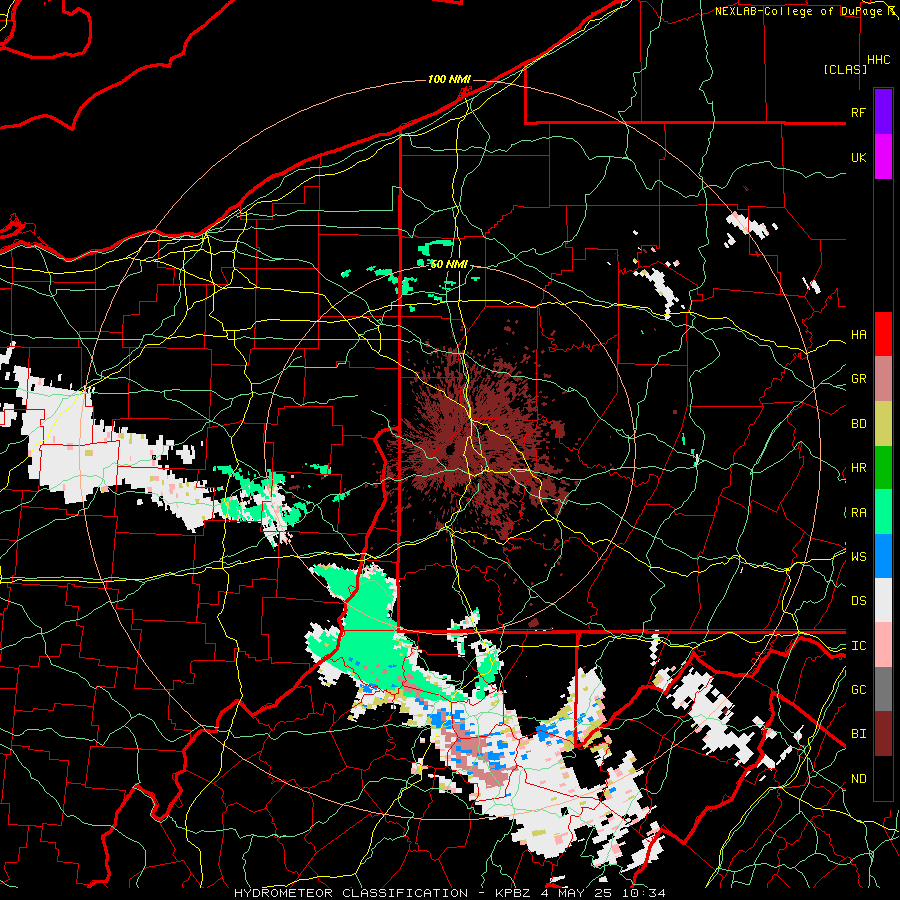Click the 'KPBZ' station identifier
900x900 pixels.
coord(514,893)
